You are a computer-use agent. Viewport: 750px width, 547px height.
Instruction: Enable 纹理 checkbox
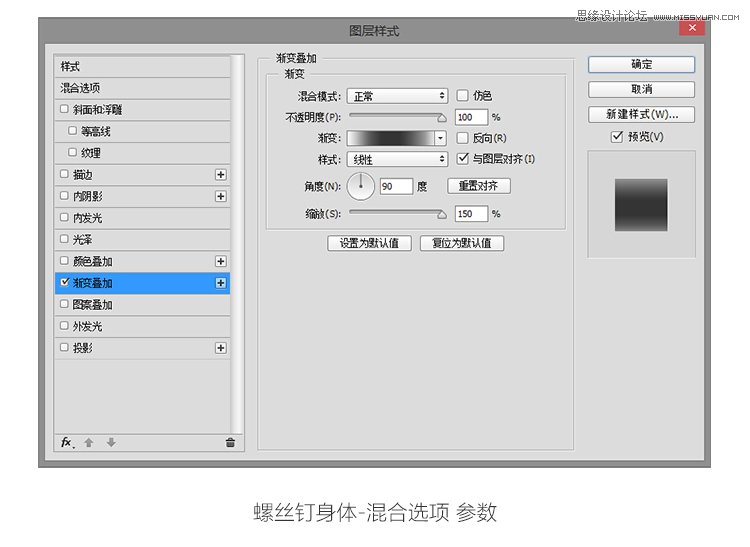coord(72,152)
